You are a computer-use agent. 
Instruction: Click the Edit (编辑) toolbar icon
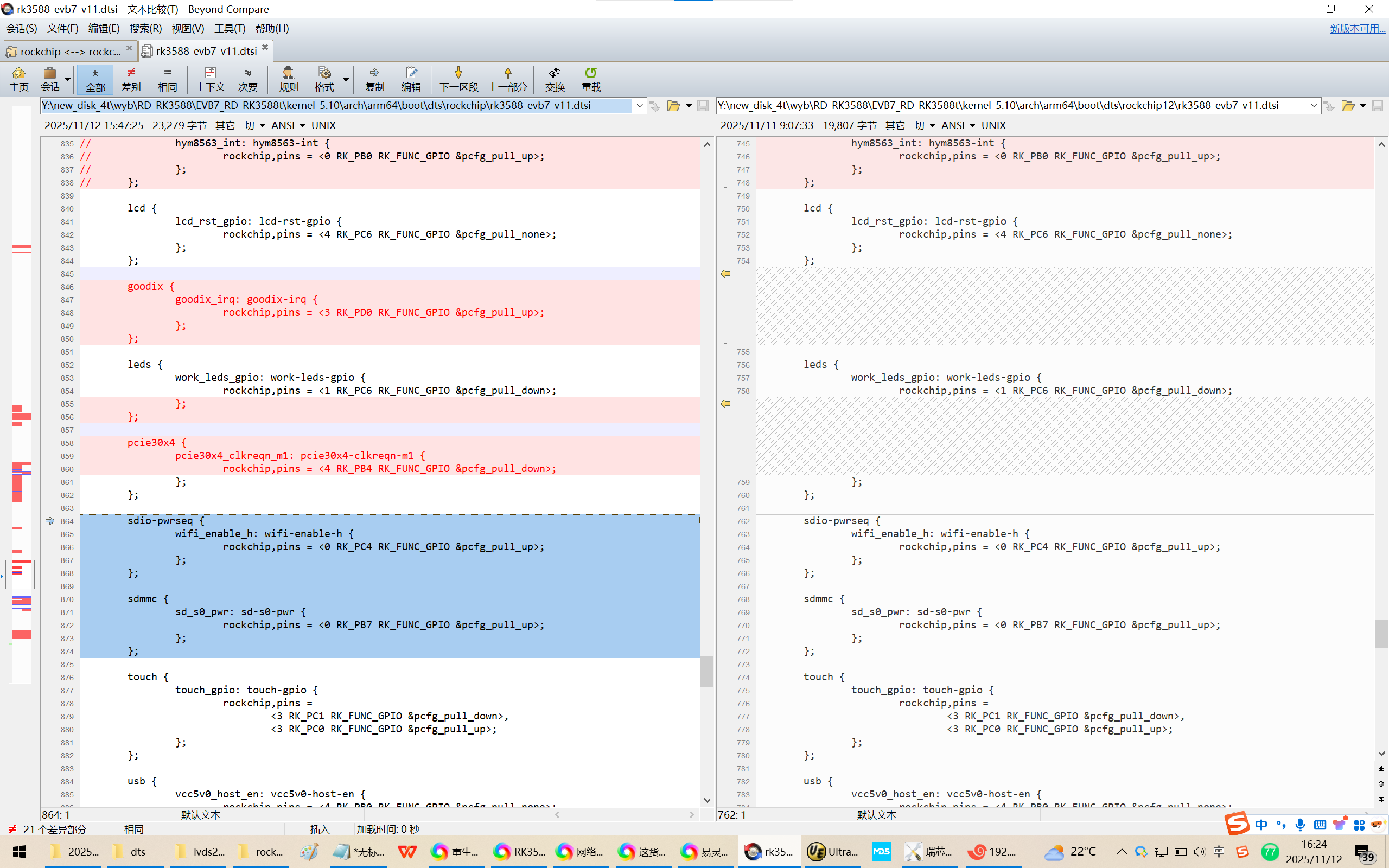click(x=410, y=79)
